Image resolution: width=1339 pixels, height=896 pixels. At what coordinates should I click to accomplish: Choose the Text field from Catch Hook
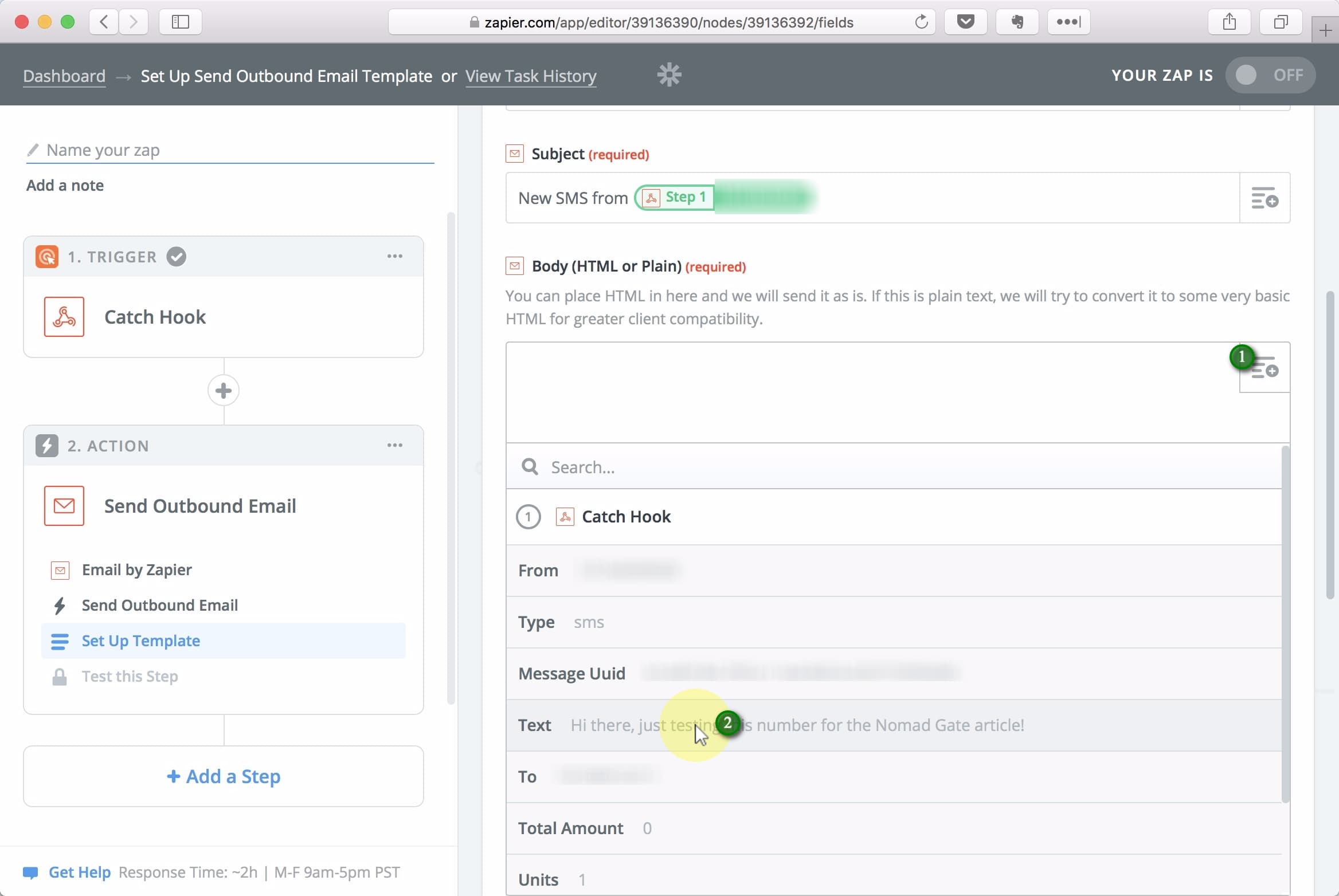point(894,725)
